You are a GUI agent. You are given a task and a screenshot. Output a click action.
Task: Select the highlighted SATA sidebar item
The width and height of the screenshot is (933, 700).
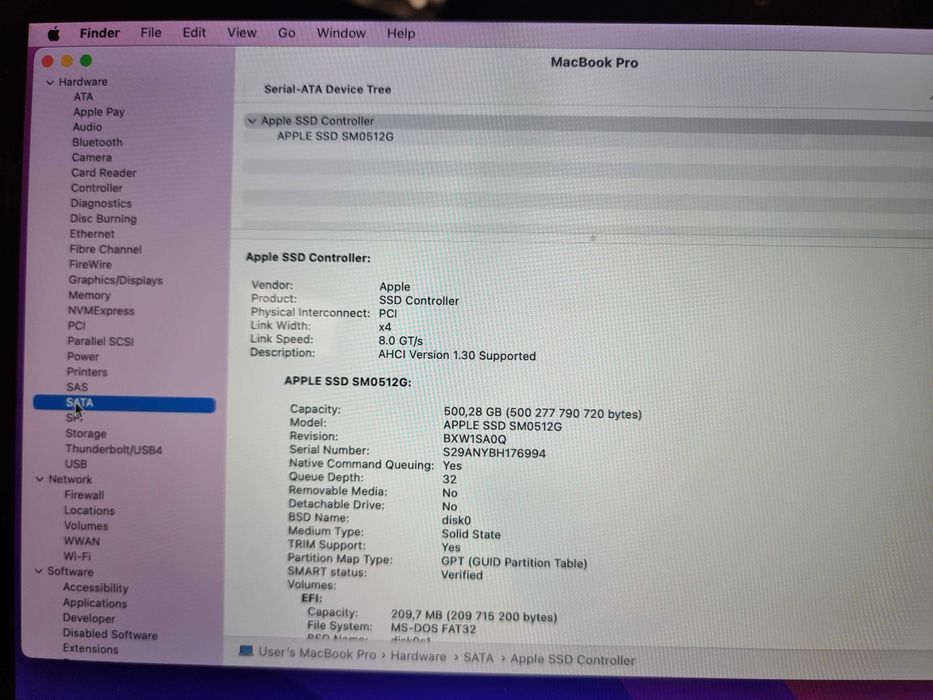124,404
